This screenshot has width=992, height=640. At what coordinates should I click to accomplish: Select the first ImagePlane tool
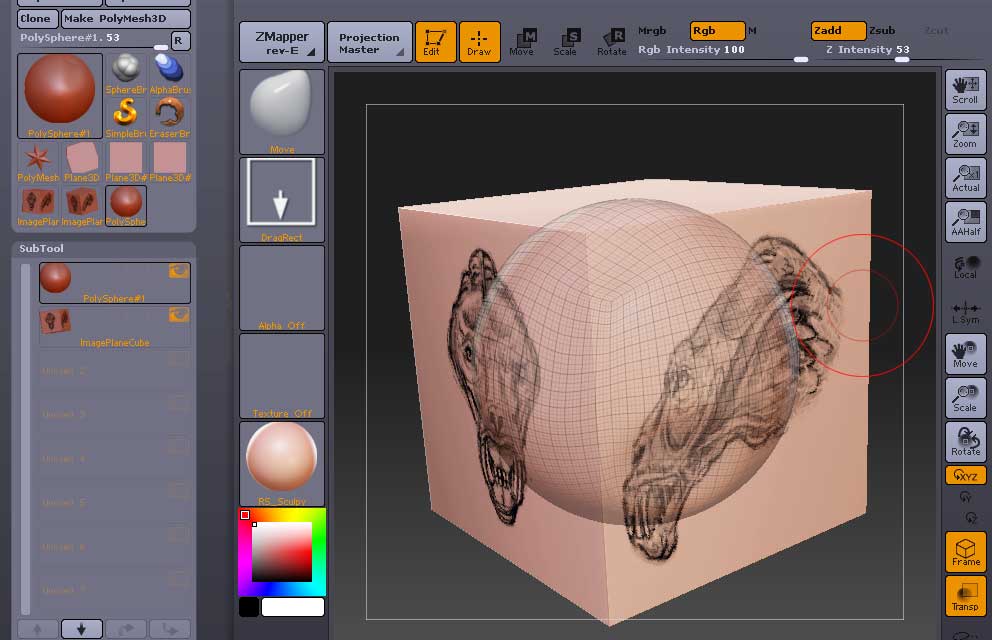(38, 206)
